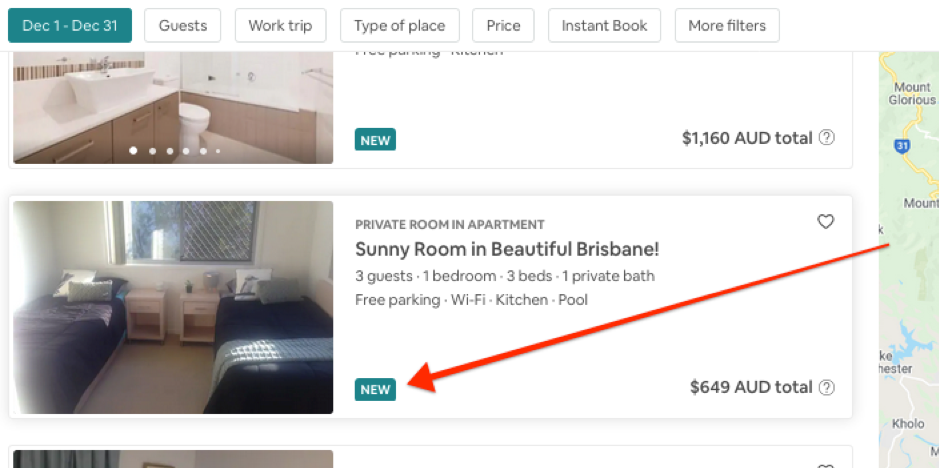
Task: Click NEW badge on the $1,160 listing
Action: [375, 140]
